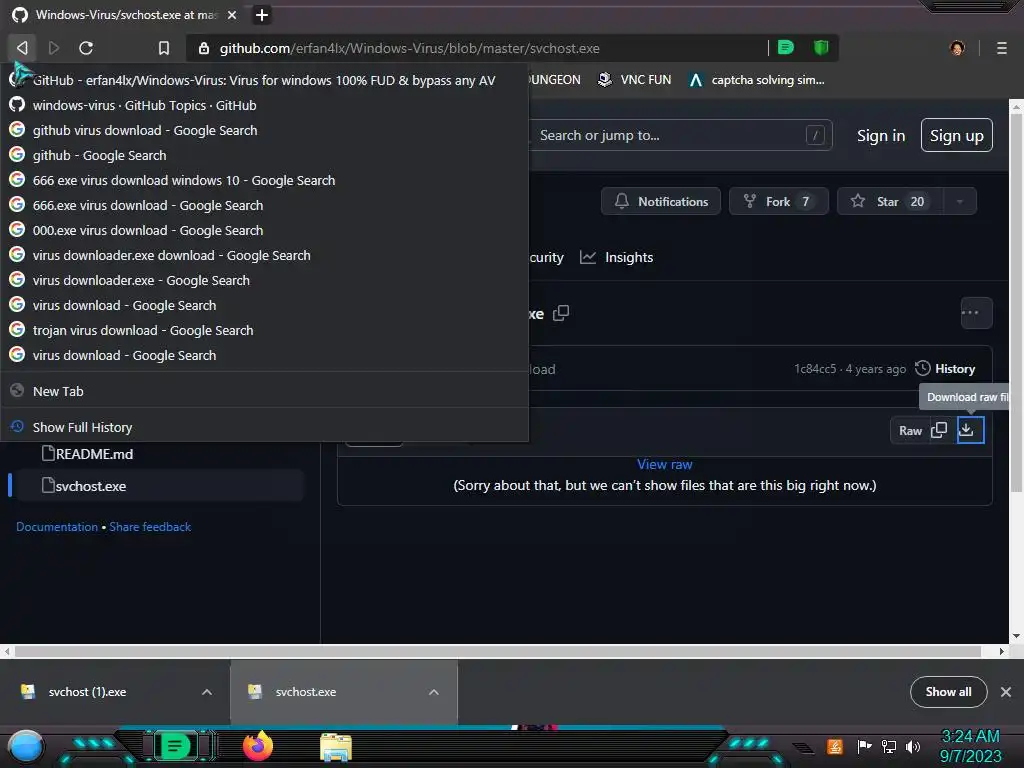
Task: Click the horizontal scrollbar of the page
Action: [498, 651]
